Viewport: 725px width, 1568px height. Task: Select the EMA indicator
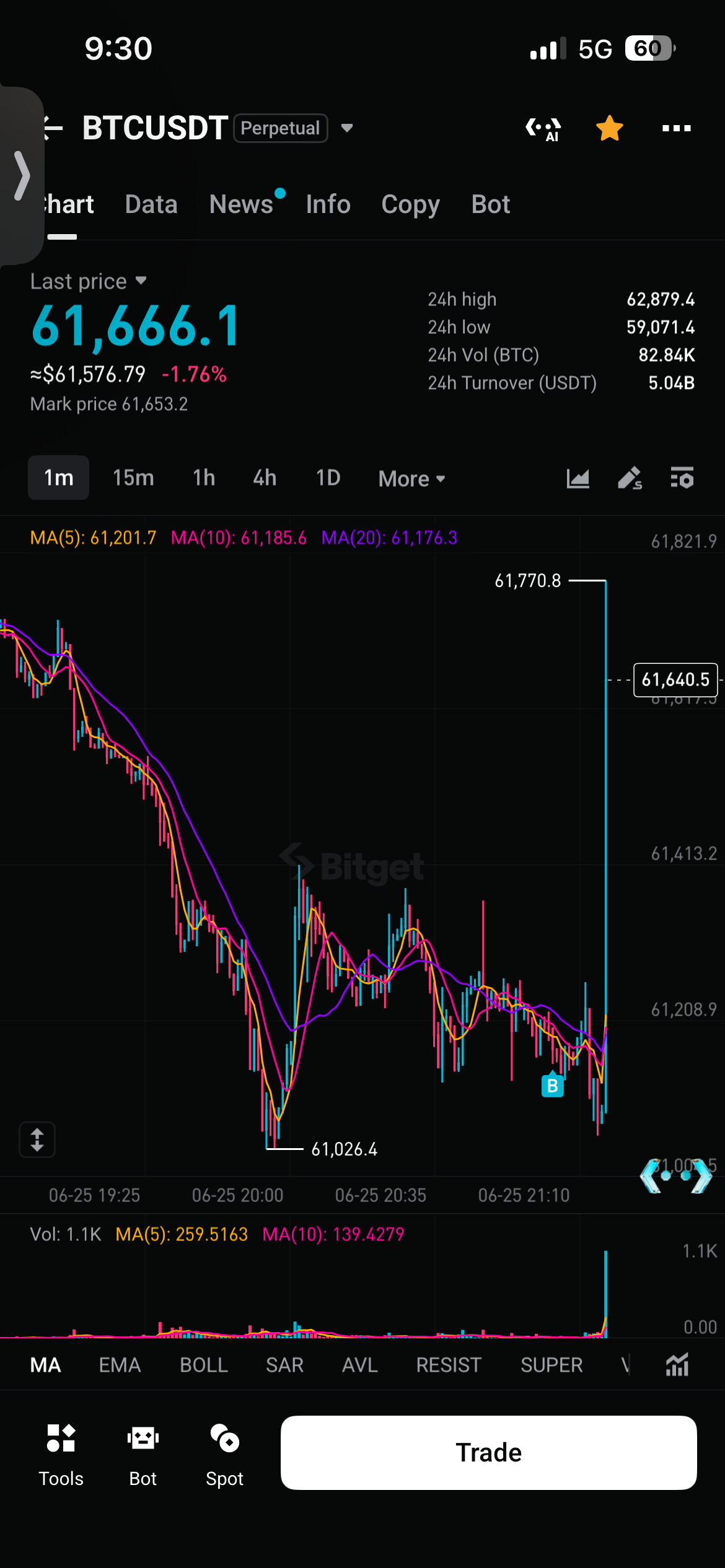pos(120,1365)
